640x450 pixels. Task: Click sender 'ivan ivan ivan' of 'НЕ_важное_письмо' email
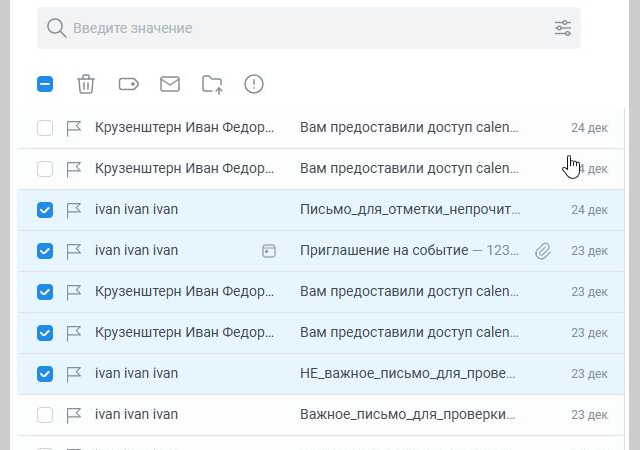[x=136, y=373]
